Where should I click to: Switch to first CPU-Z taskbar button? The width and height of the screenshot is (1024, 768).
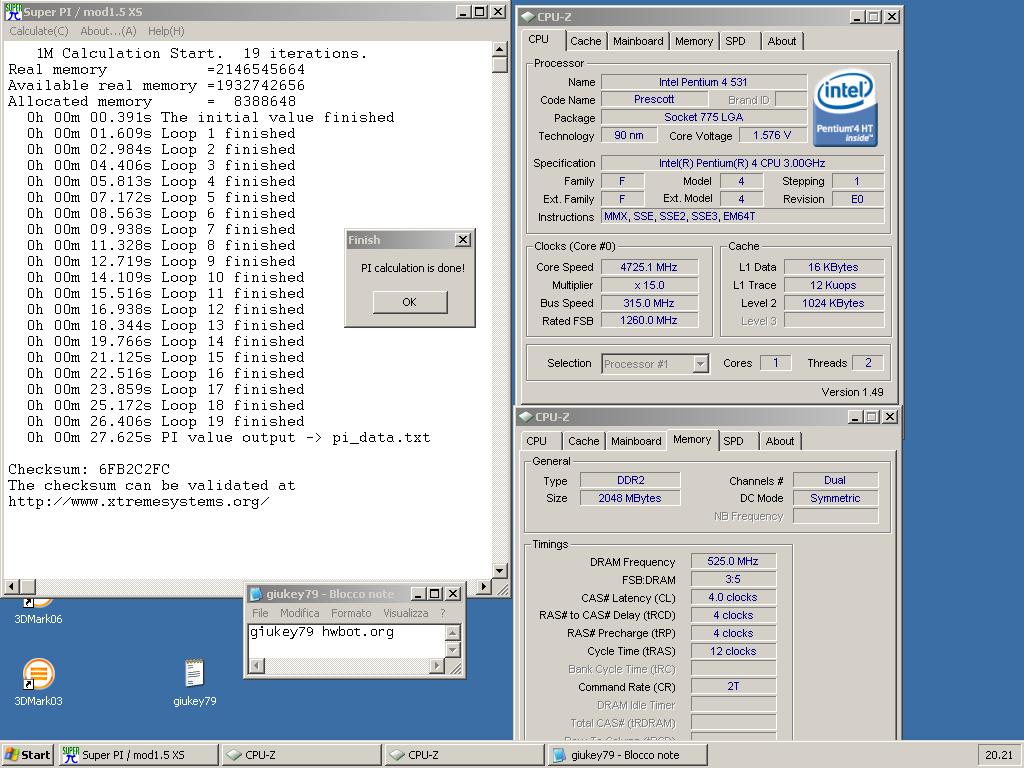point(302,754)
